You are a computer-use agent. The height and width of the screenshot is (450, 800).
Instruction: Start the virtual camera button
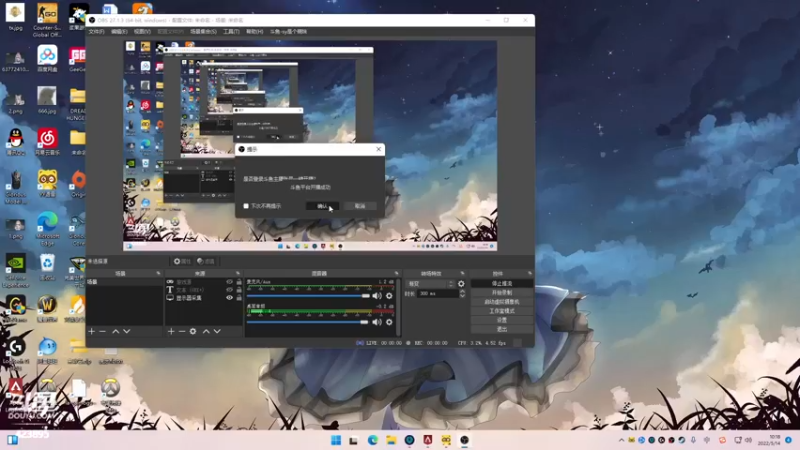click(x=502, y=302)
